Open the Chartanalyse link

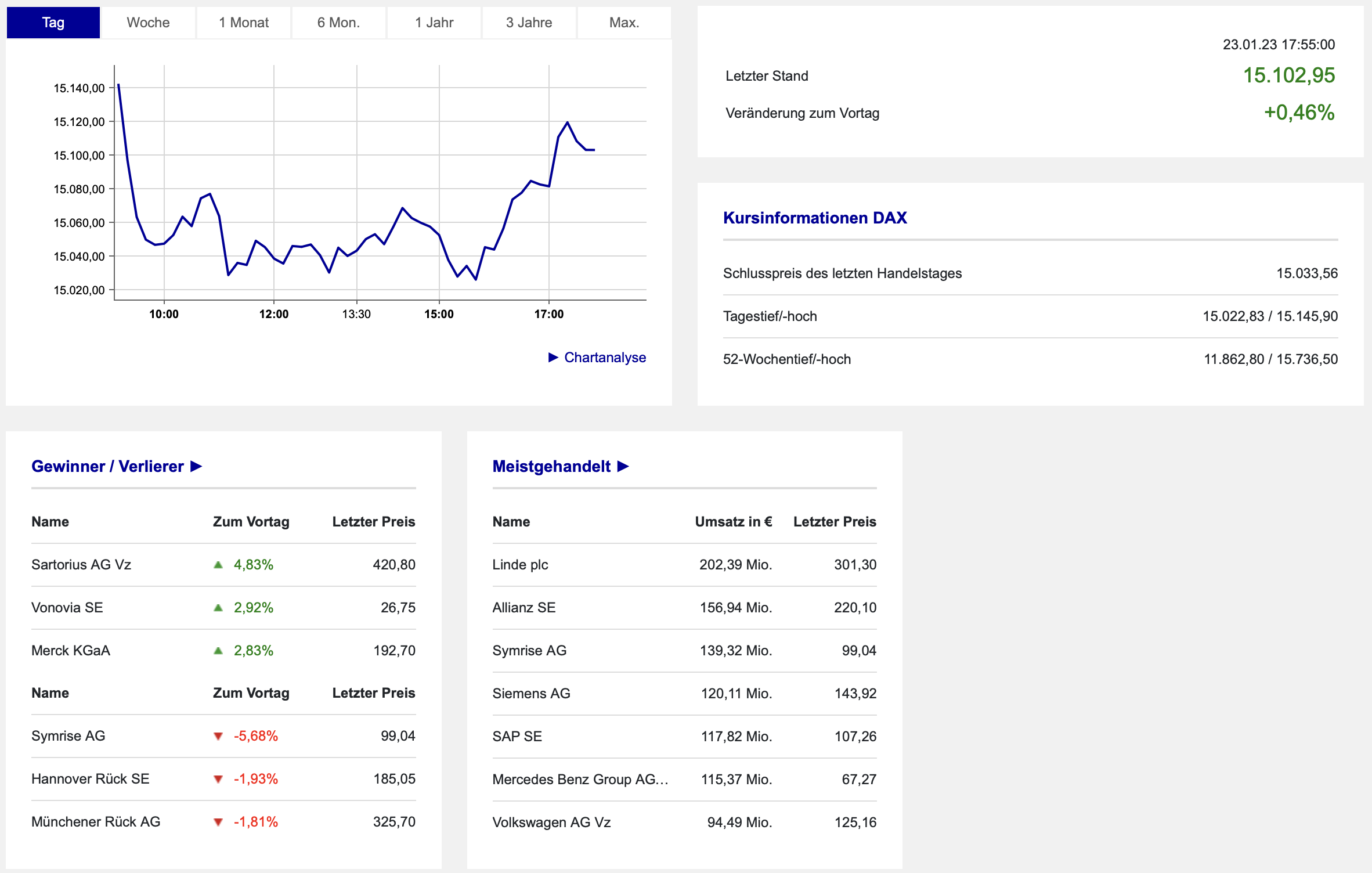click(605, 358)
